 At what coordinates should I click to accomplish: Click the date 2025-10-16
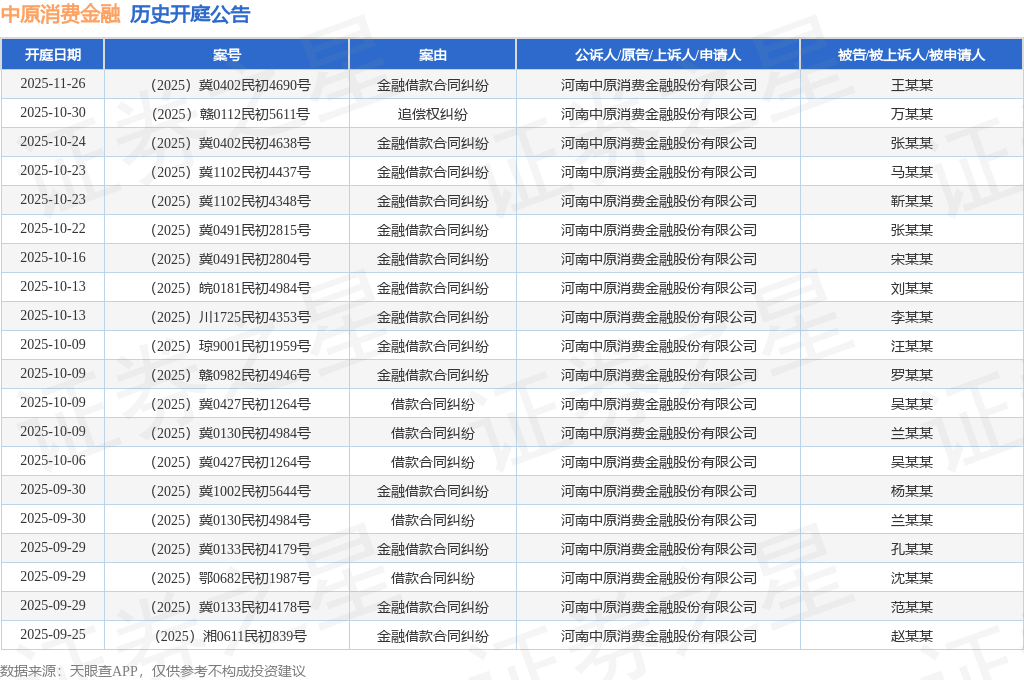53,257
